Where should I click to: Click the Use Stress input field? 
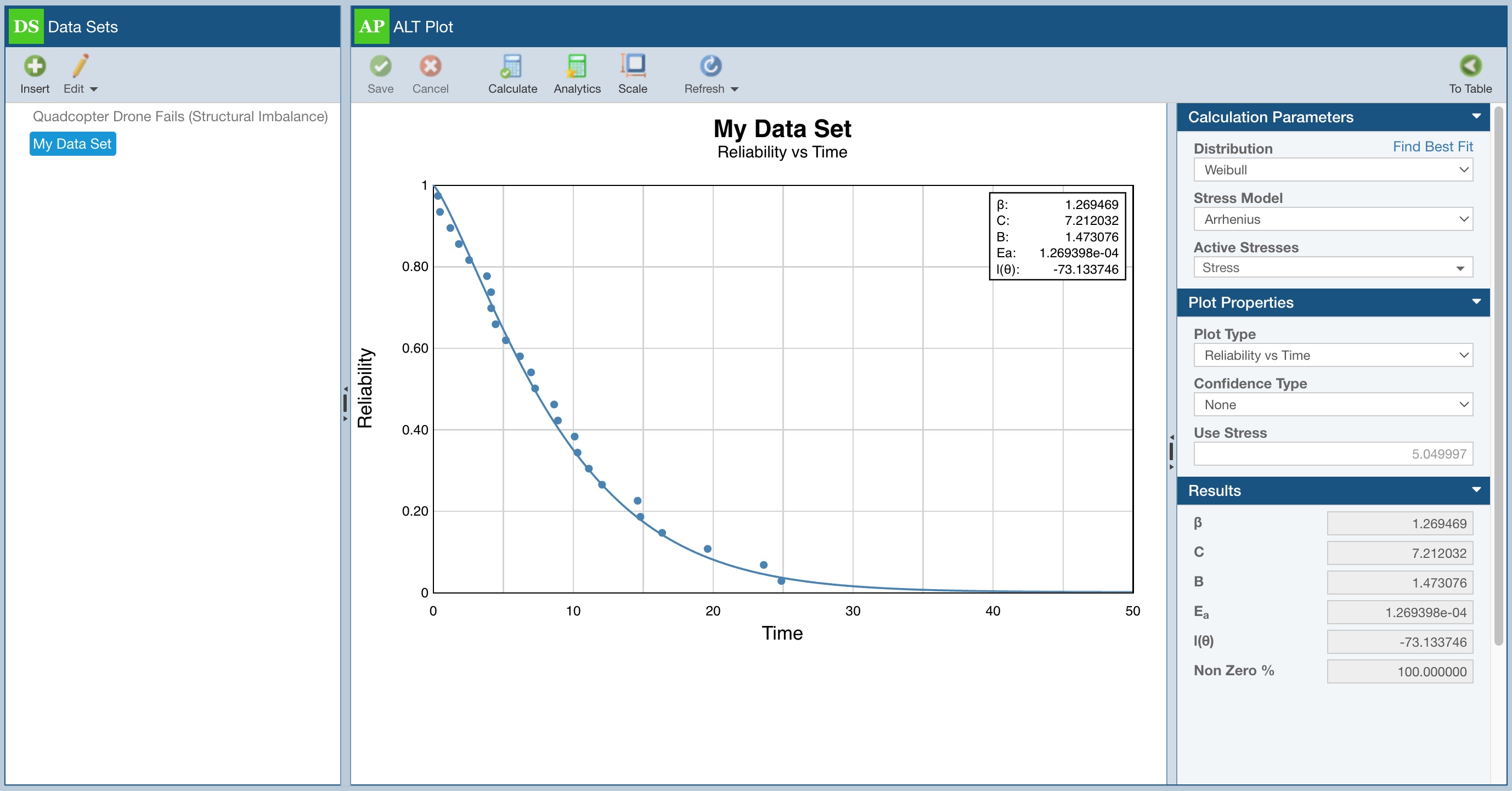pos(1333,454)
